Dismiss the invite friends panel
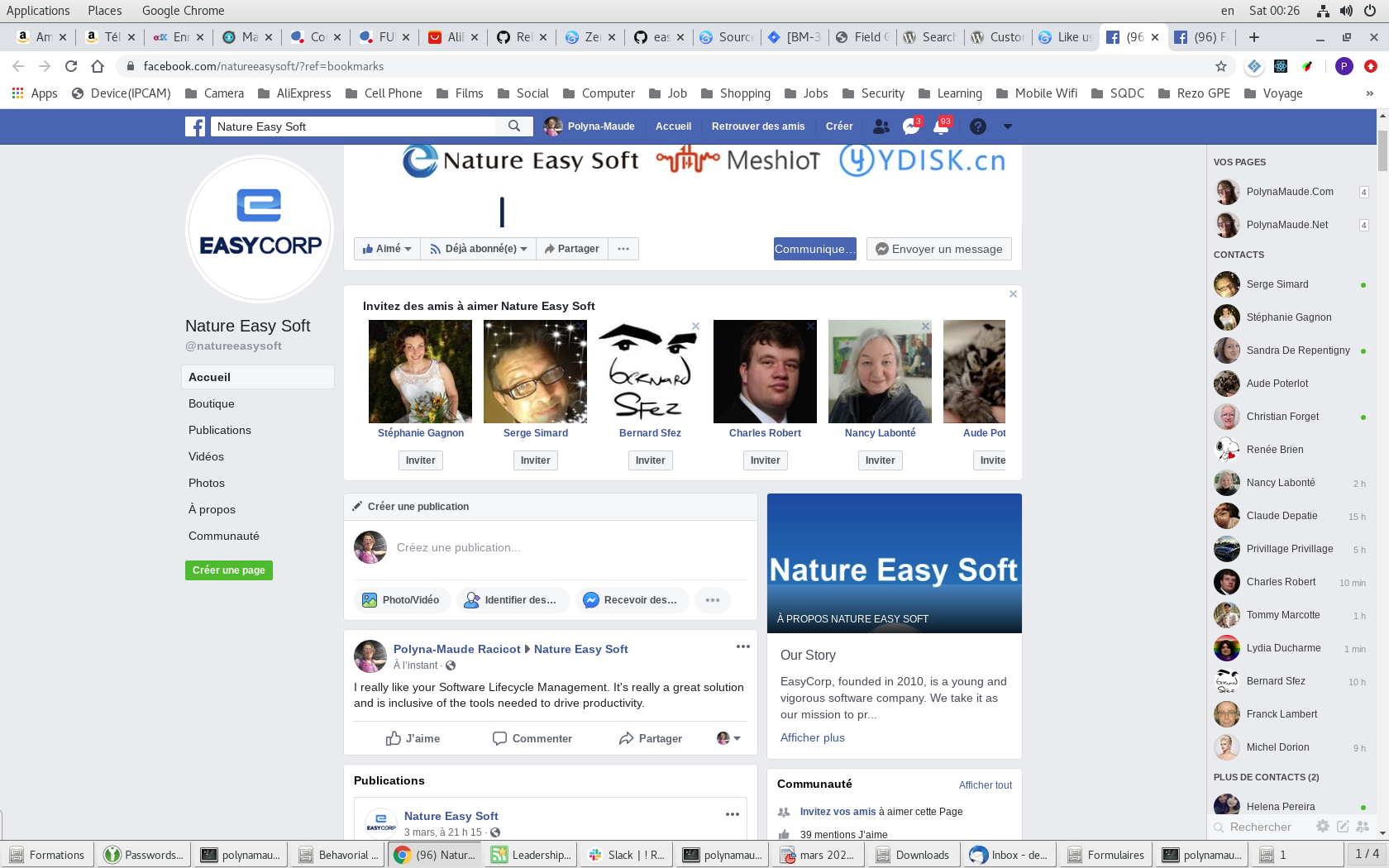The image size is (1389, 868). point(1013,294)
